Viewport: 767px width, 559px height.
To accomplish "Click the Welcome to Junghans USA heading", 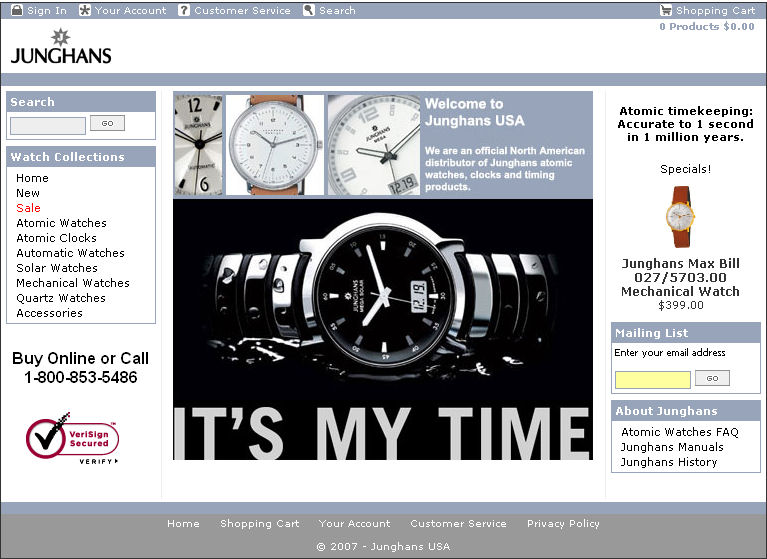I will click(x=474, y=112).
